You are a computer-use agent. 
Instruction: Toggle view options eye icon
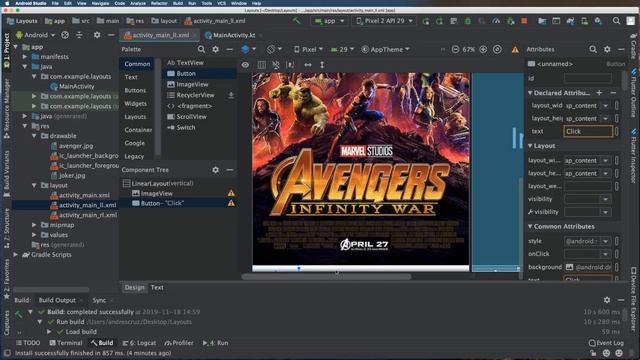[245, 64]
